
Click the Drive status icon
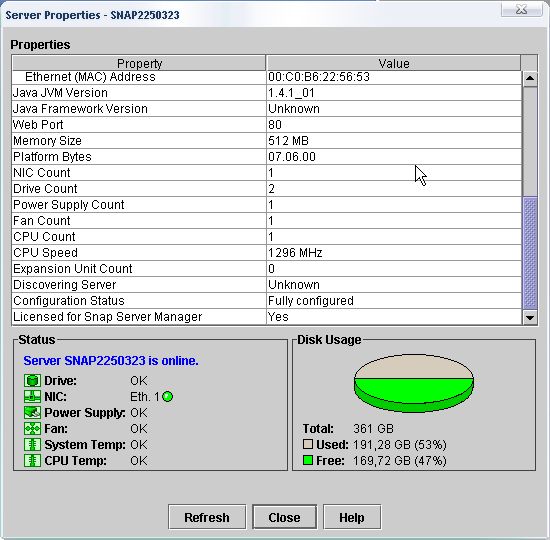click(x=32, y=381)
